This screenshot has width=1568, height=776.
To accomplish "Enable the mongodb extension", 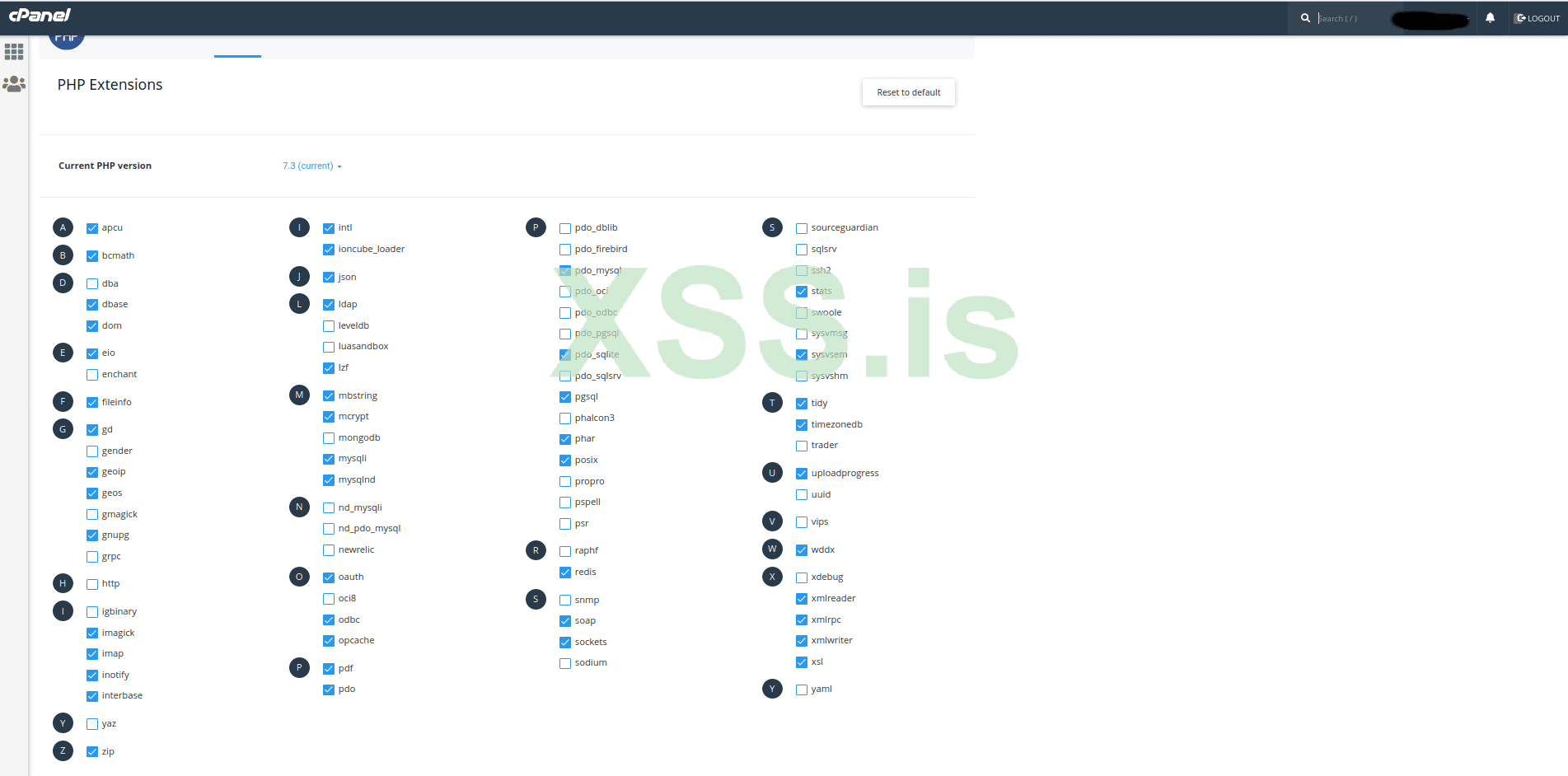I will click(x=329, y=438).
